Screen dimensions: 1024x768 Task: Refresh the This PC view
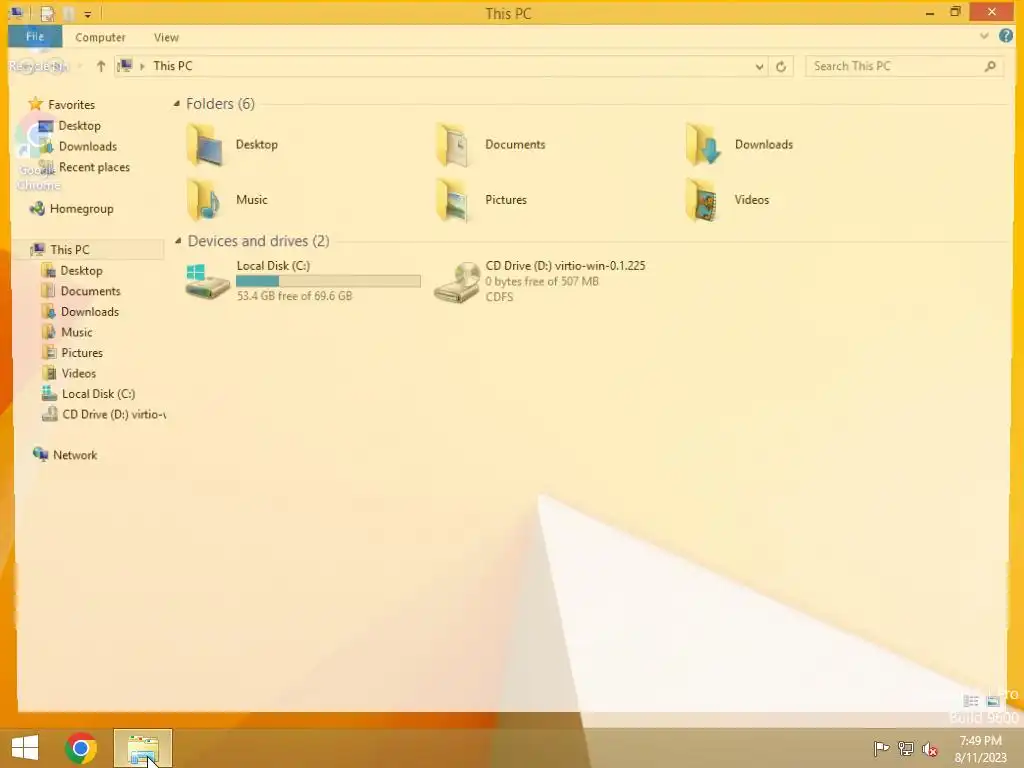click(x=780, y=67)
